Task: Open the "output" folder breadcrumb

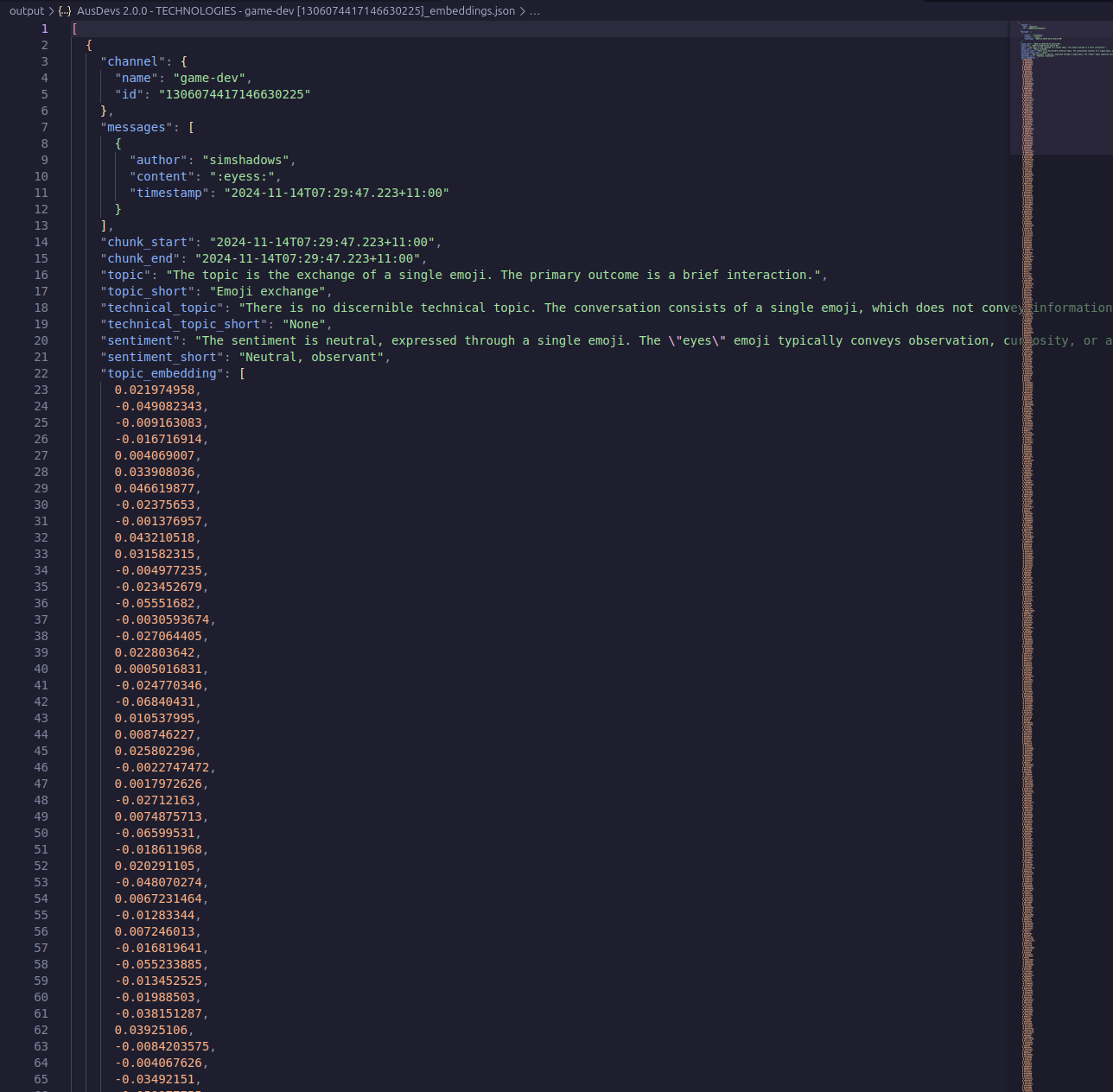Action: click(x=26, y=11)
